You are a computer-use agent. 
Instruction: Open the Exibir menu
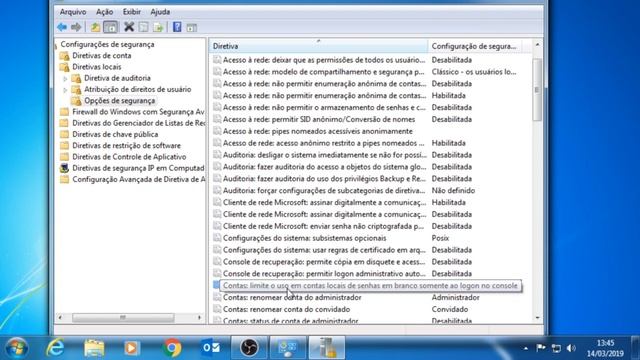(132, 12)
